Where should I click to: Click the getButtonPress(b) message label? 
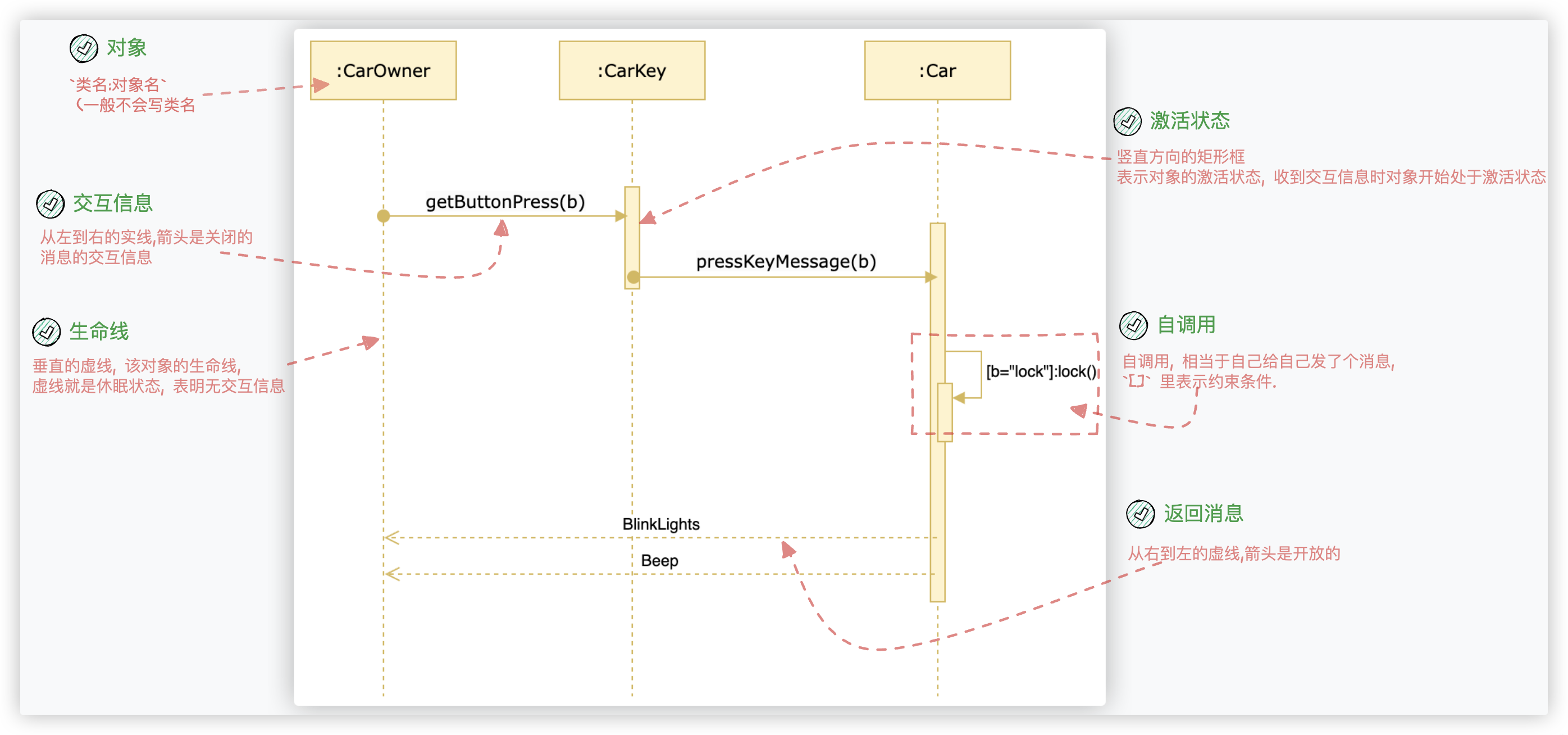pos(505,202)
